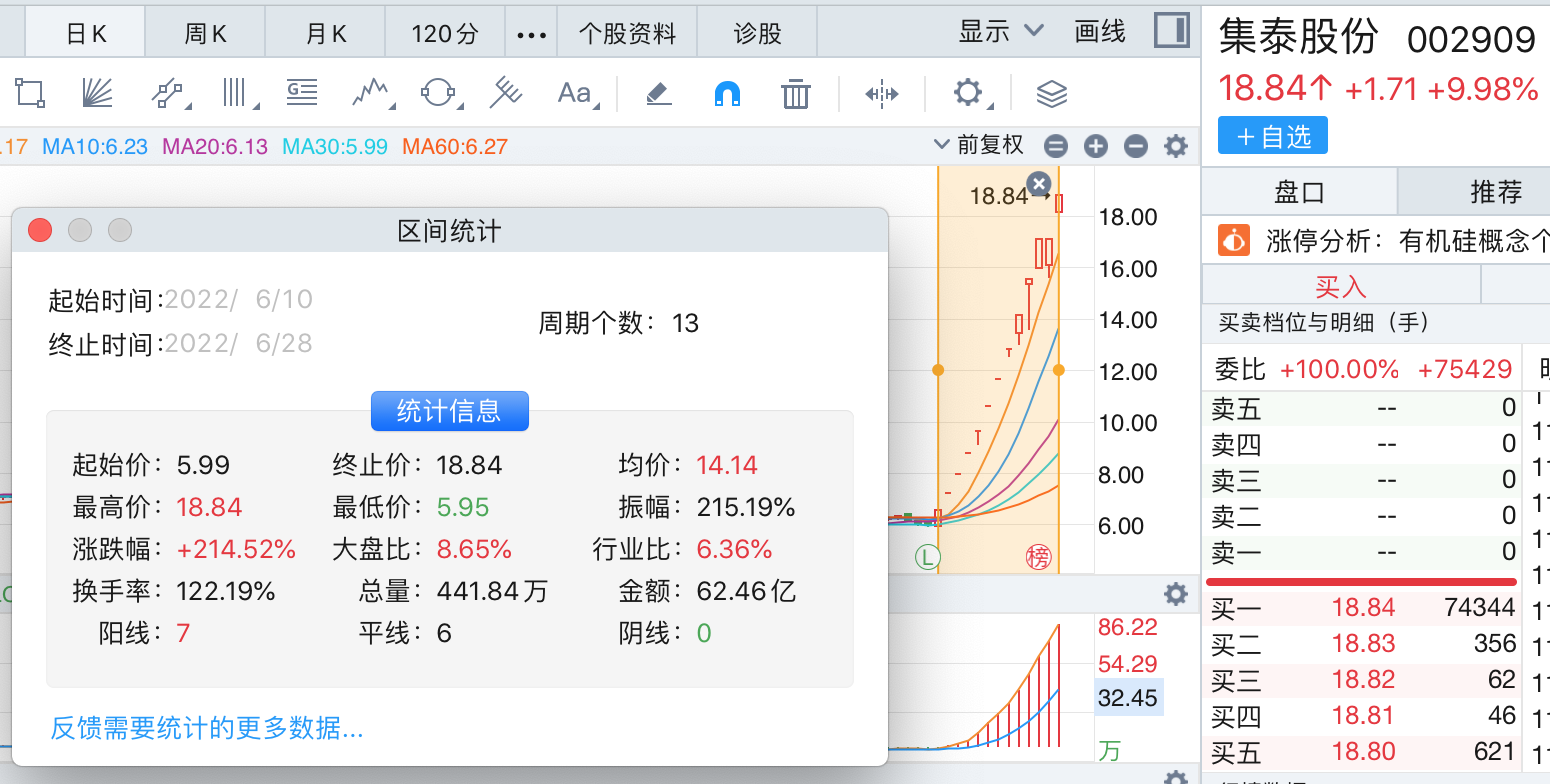Open the layers stack icon

1052,93
